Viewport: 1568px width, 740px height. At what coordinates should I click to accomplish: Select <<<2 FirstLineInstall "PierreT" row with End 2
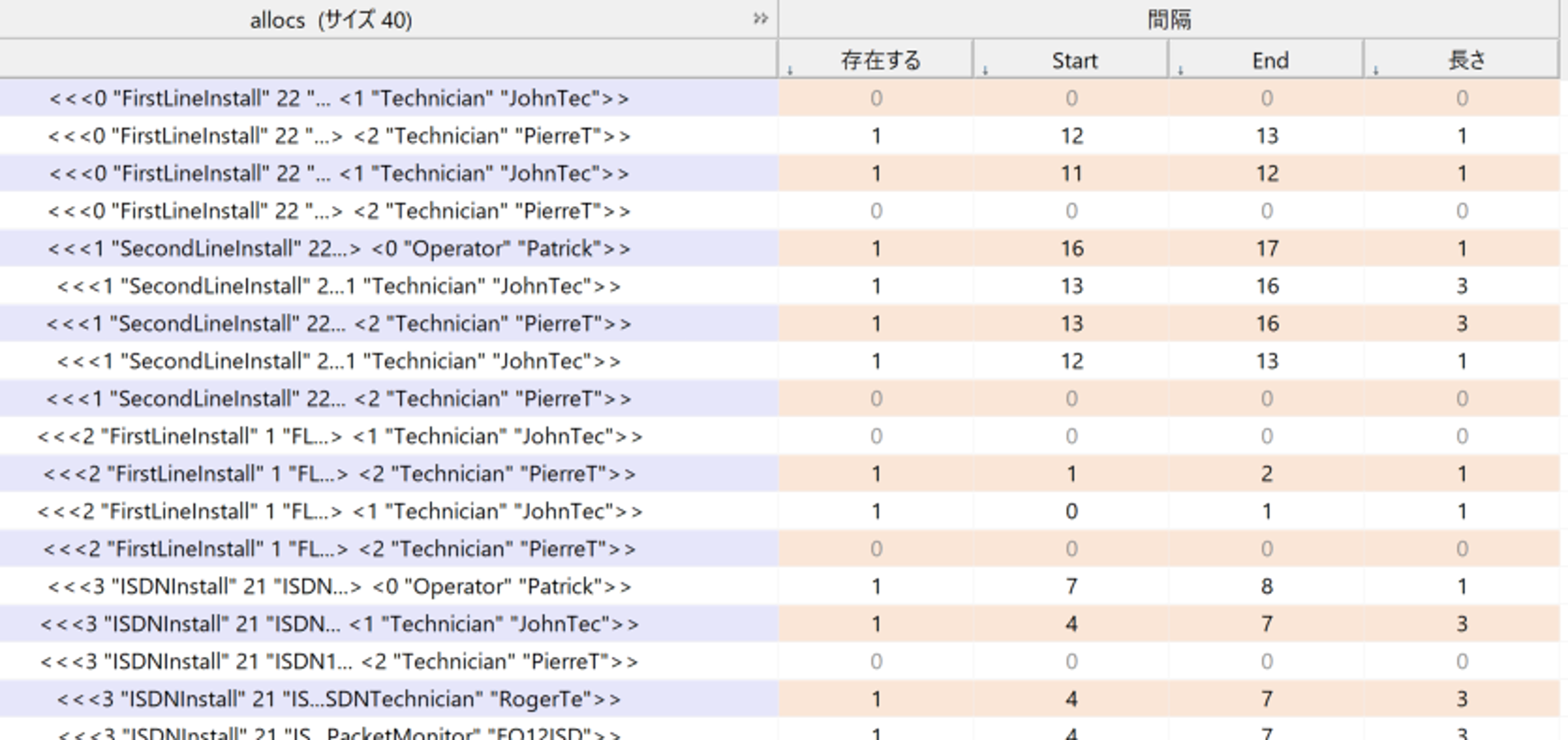[780, 474]
